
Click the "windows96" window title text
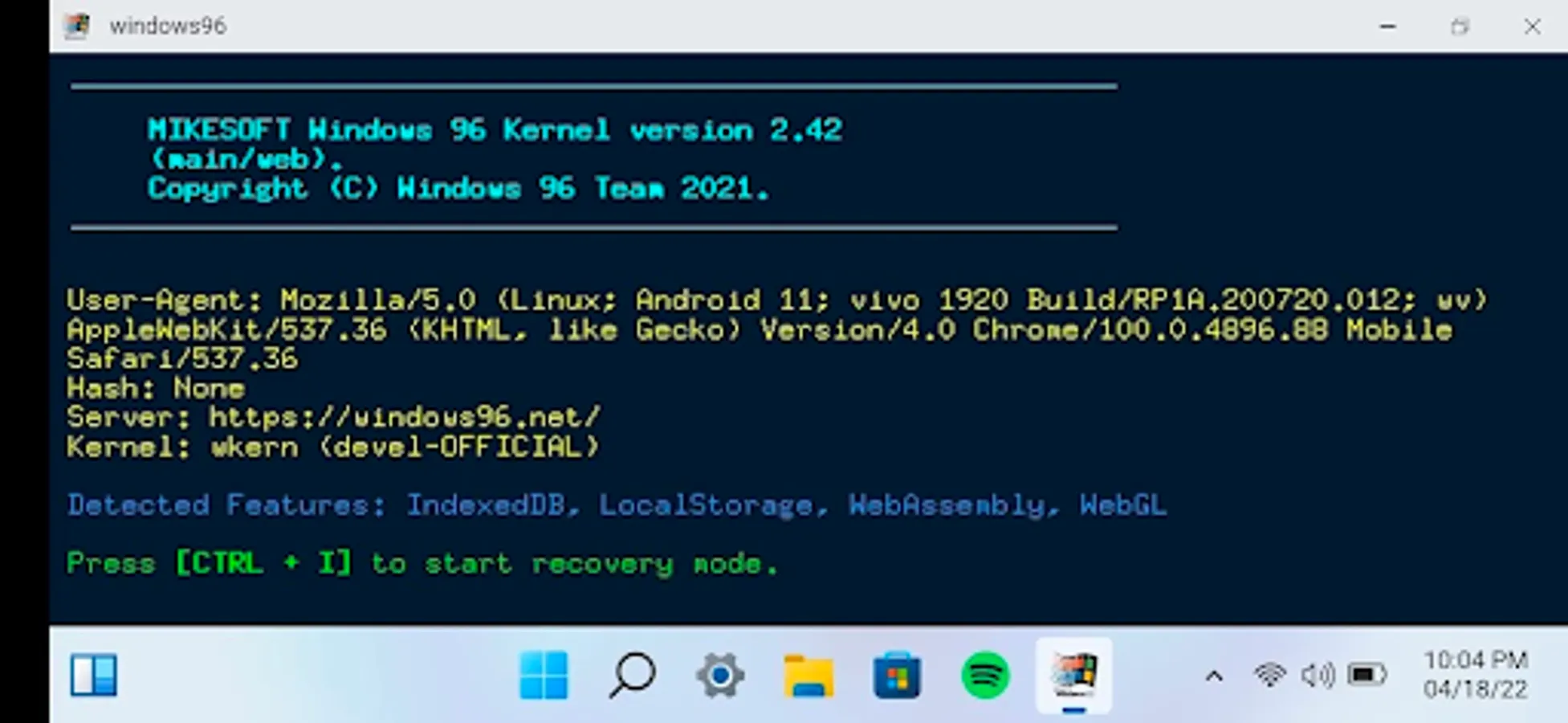[x=168, y=26]
